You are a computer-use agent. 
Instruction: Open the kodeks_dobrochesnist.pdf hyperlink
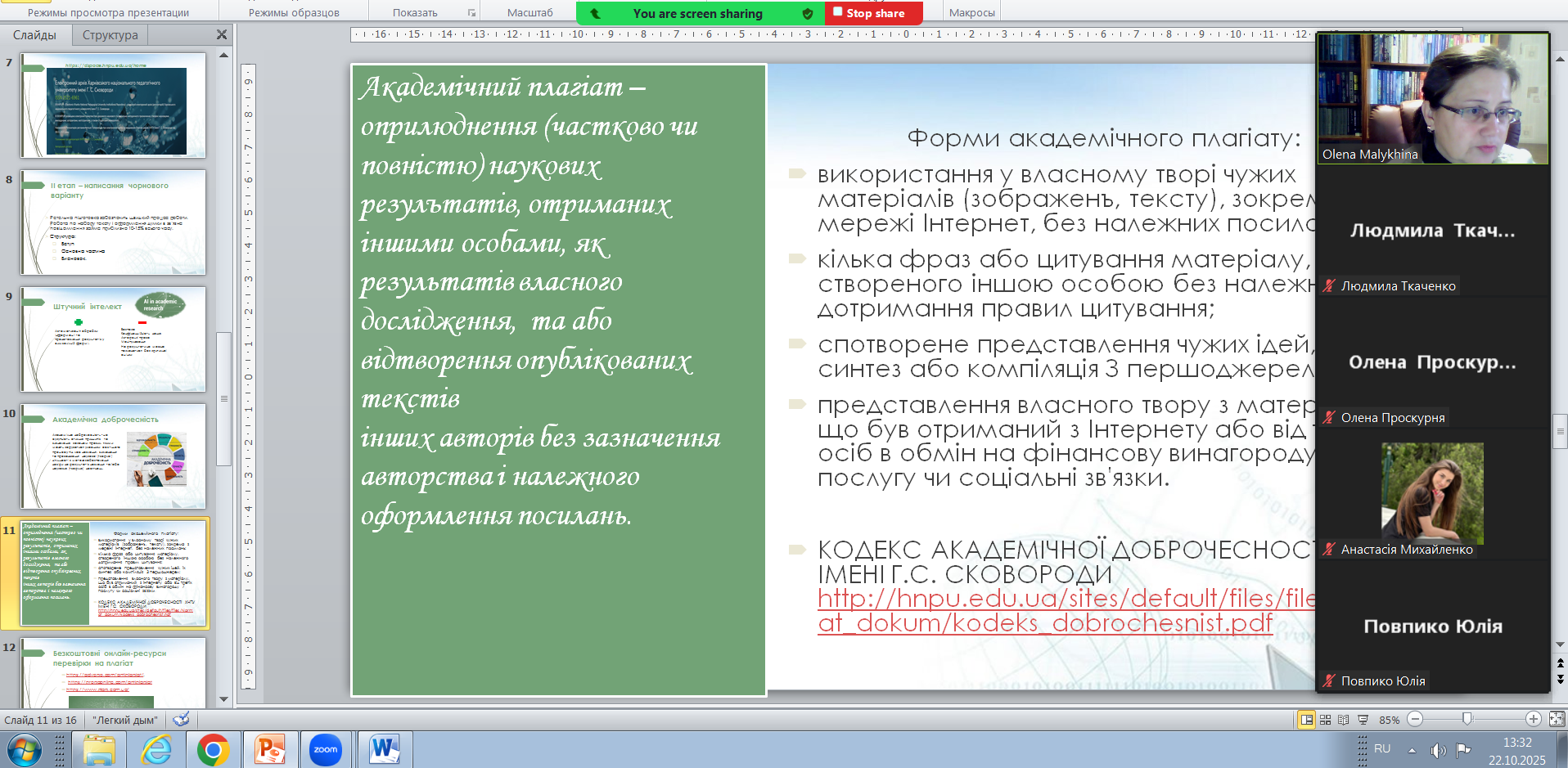pos(1044,623)
